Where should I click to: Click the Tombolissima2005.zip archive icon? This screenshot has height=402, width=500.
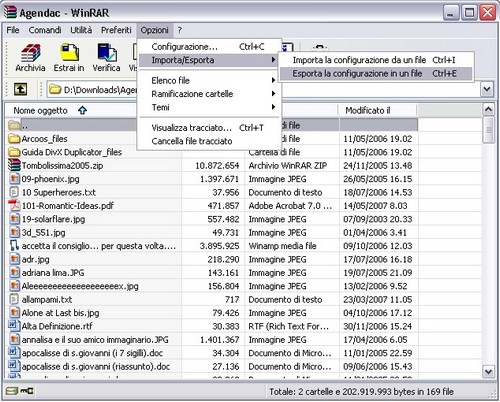click(14, 165)
